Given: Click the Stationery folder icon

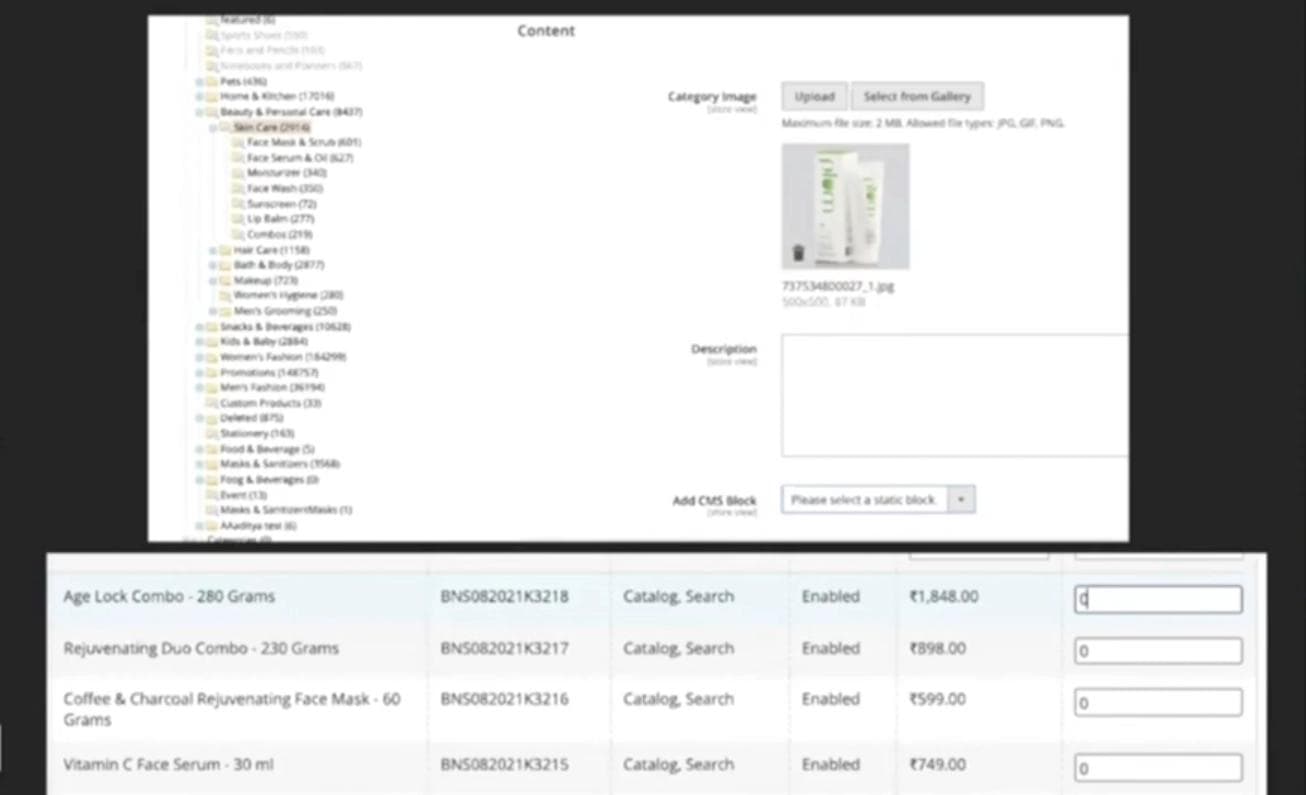Looking at the screenshot, I should tap(210, 433).
